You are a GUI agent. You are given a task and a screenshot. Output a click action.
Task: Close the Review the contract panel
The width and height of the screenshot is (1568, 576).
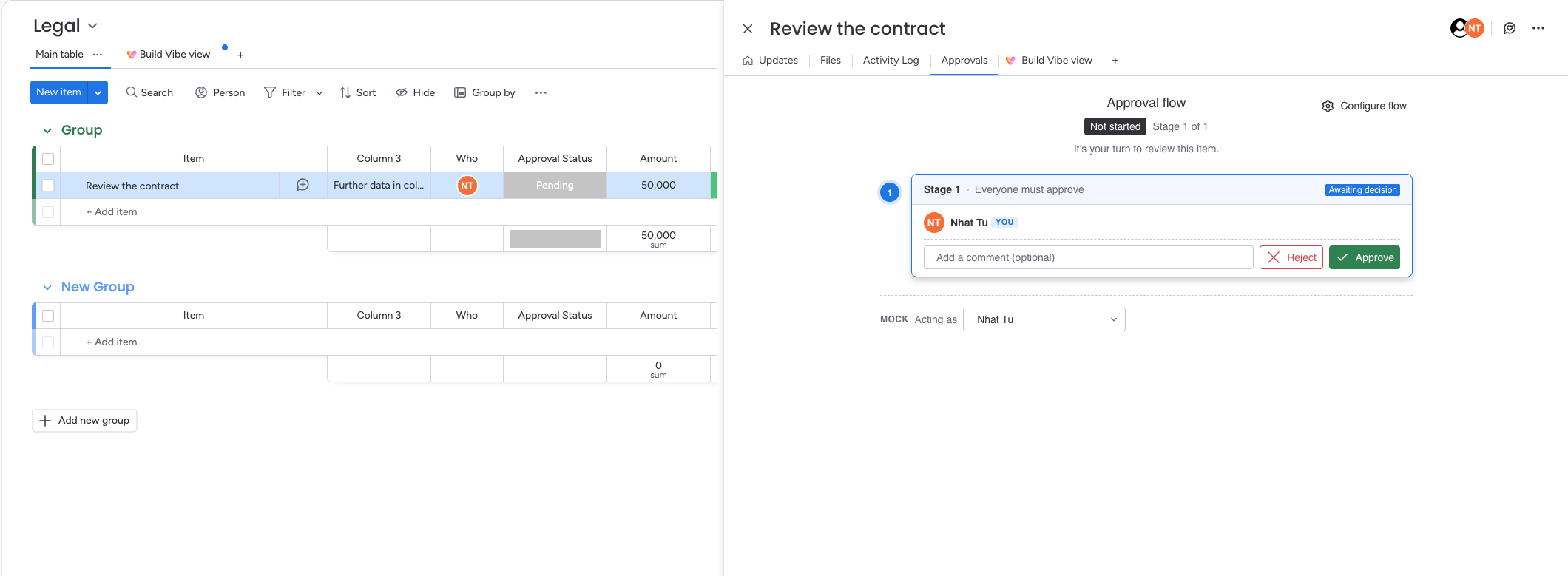click(748, 29)
